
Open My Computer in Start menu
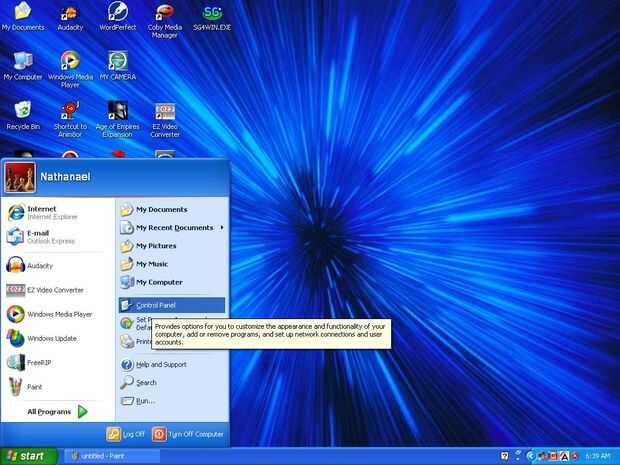(x=172, y=282)
